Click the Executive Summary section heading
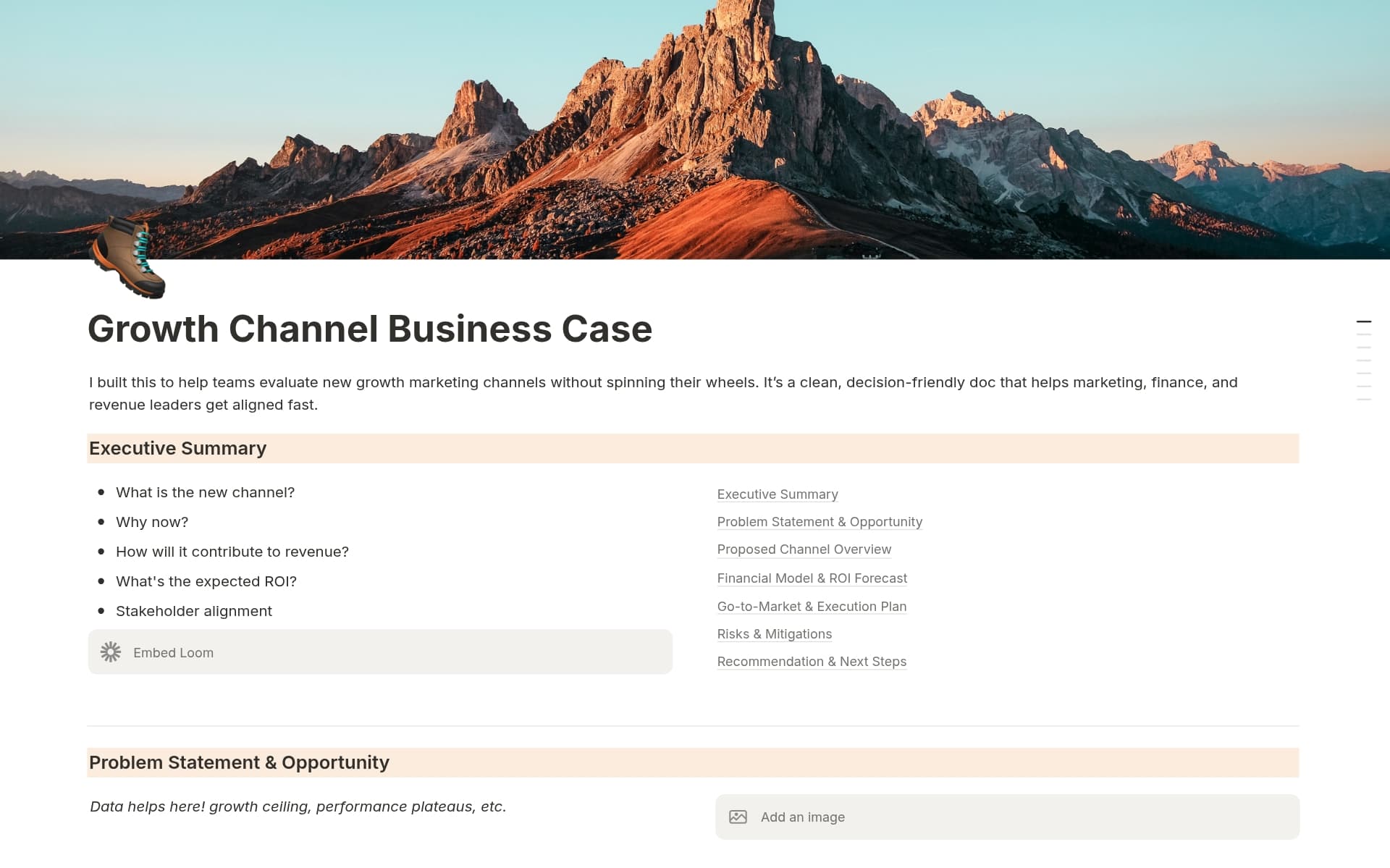 coord(177,448)
